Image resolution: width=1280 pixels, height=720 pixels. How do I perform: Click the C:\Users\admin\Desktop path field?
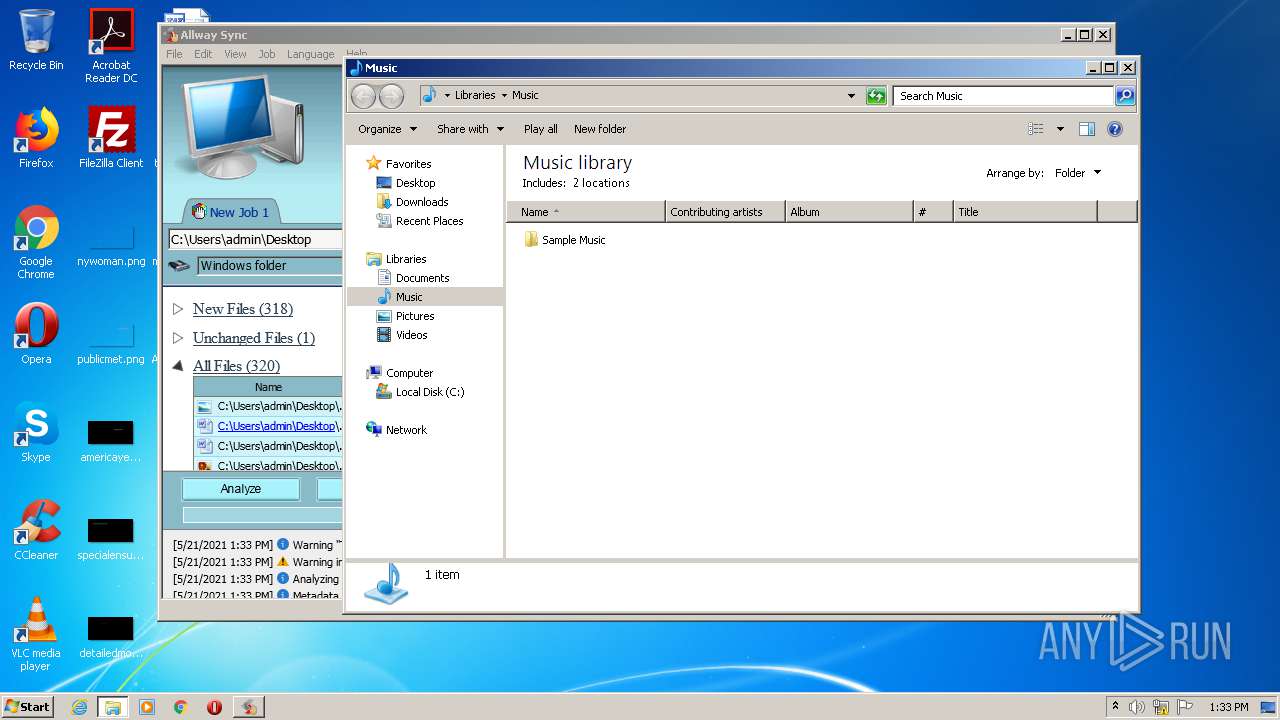(x=255, y=240)
